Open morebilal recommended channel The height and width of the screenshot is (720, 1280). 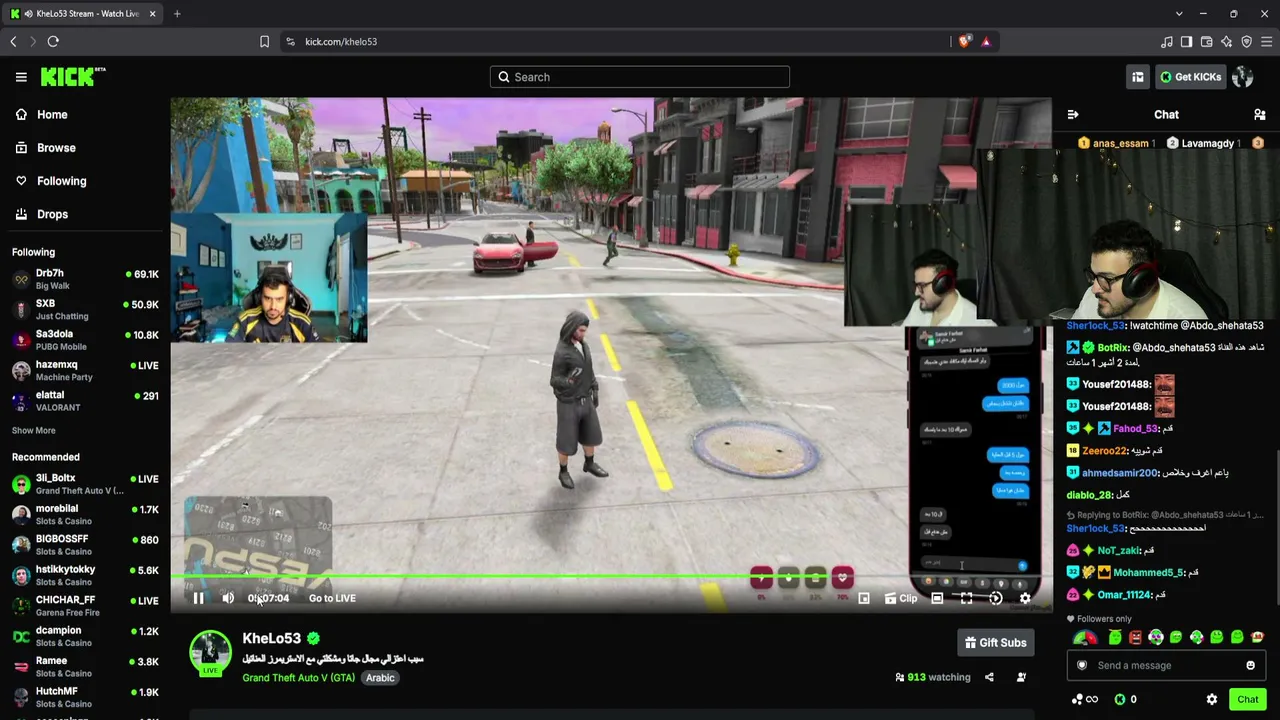[x=85, y=514]
